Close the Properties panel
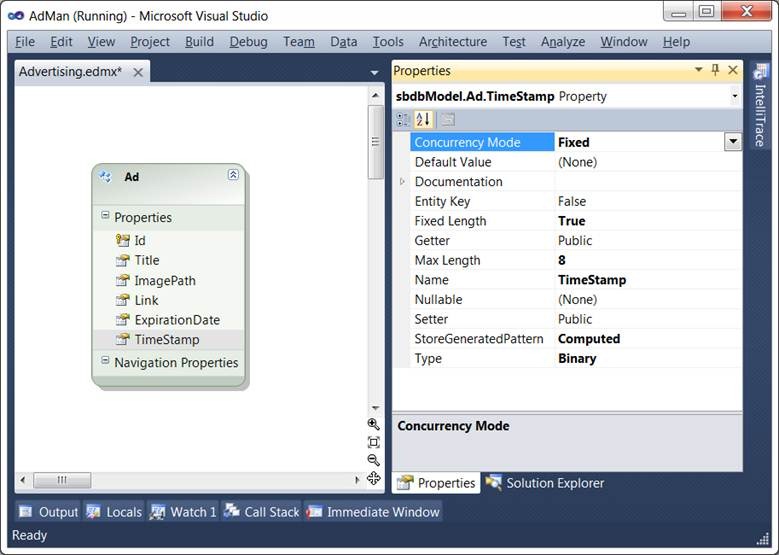The height and width of the screenshot is (555, 779). tap(733, 70)
